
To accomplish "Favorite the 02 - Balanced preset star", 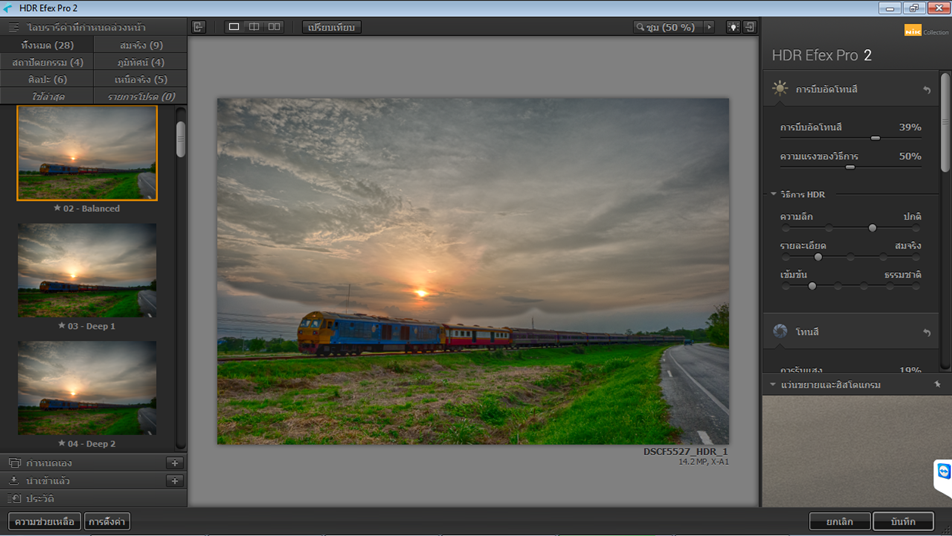I will [57, 208].
